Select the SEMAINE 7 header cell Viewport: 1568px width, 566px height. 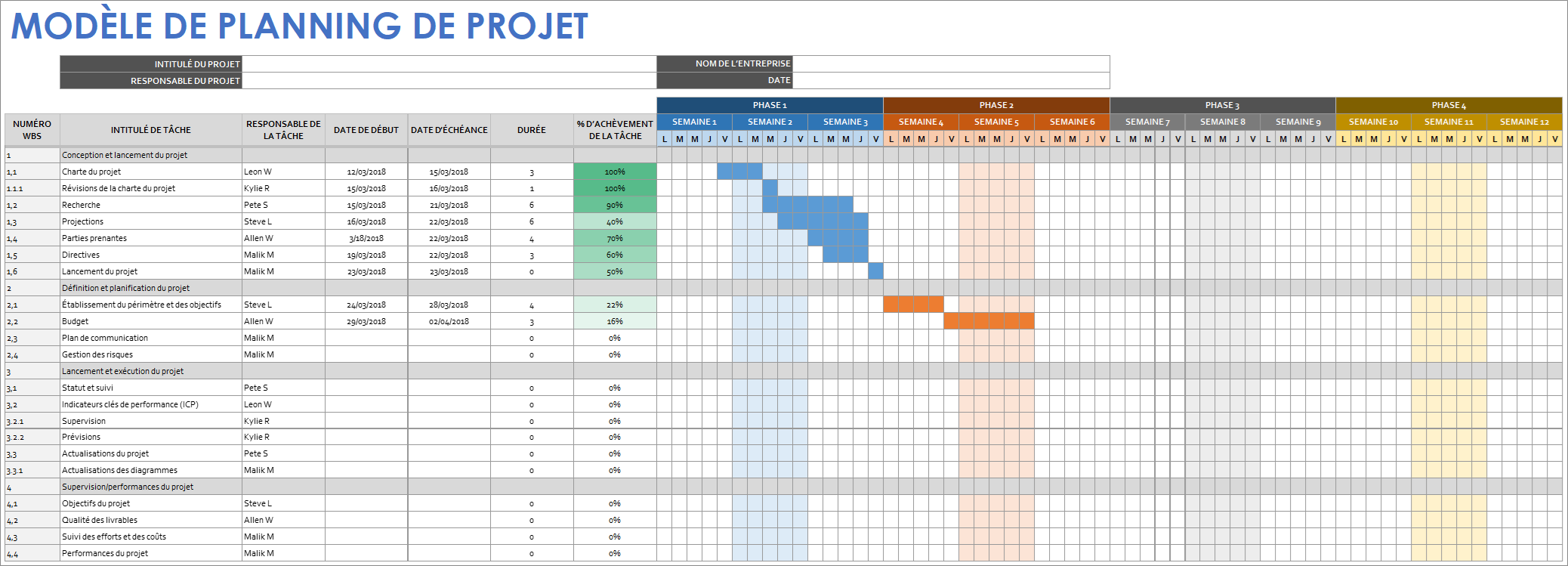coord(1147,122)
